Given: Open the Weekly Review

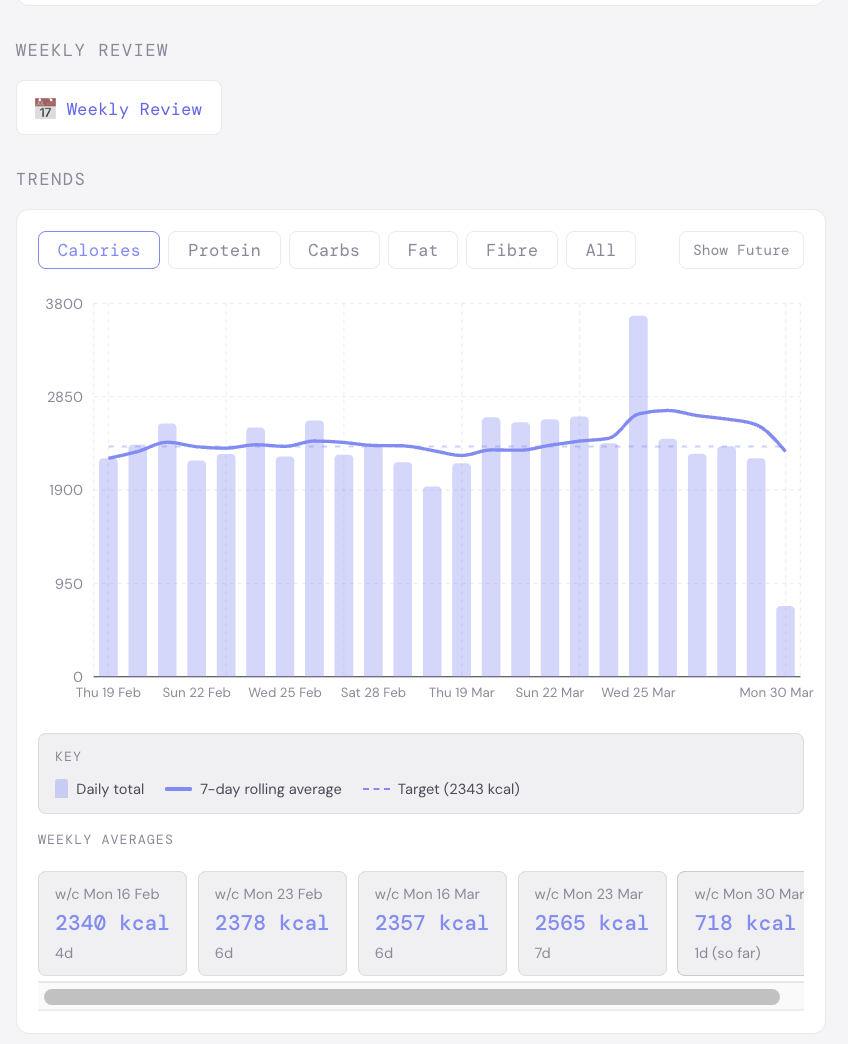Looking at the screenshot, I should (x=134, y=109).
